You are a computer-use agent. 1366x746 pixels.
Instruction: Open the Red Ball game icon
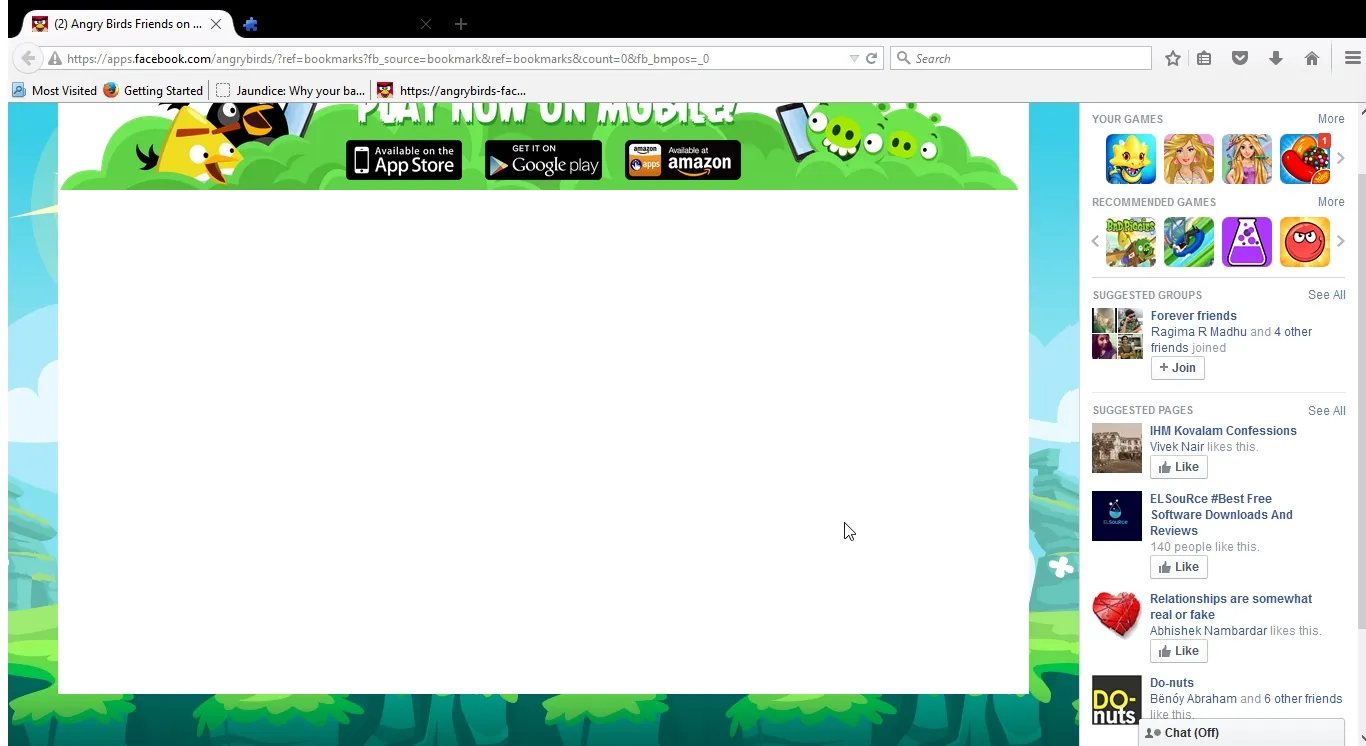pyautogui.click(x=1304, y=242)
